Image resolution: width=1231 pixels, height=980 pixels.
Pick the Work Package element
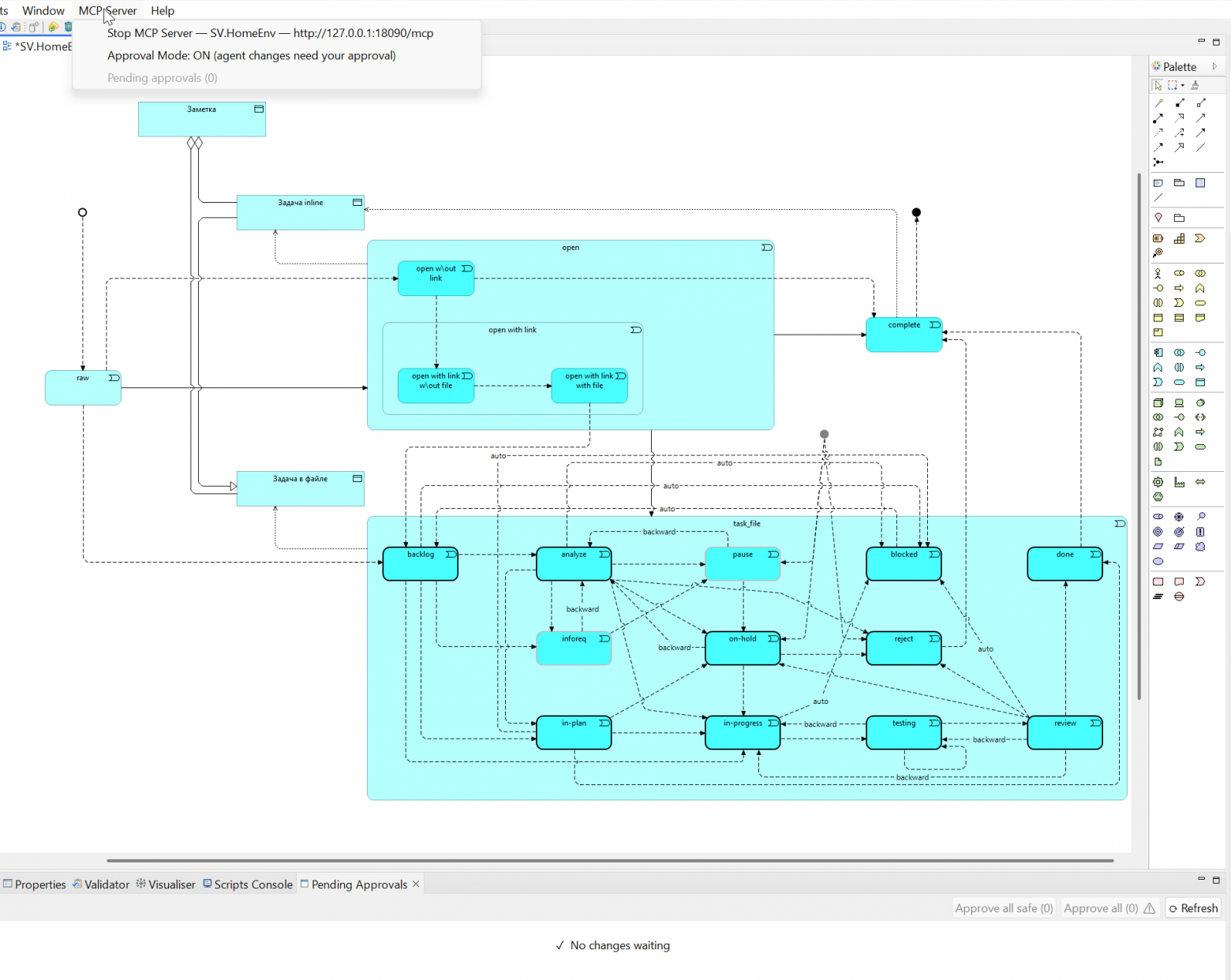pyautogui.click(x=1158, y=582)
